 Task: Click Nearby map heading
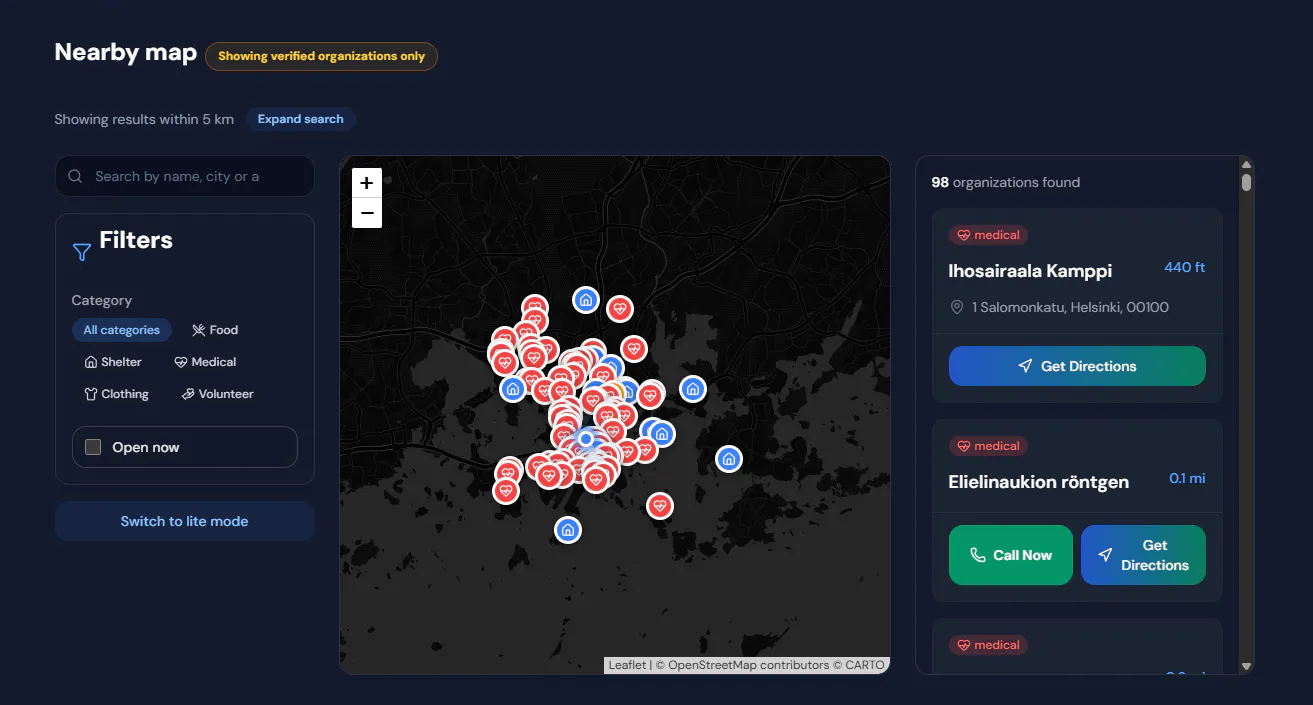(x=126, y=53)
